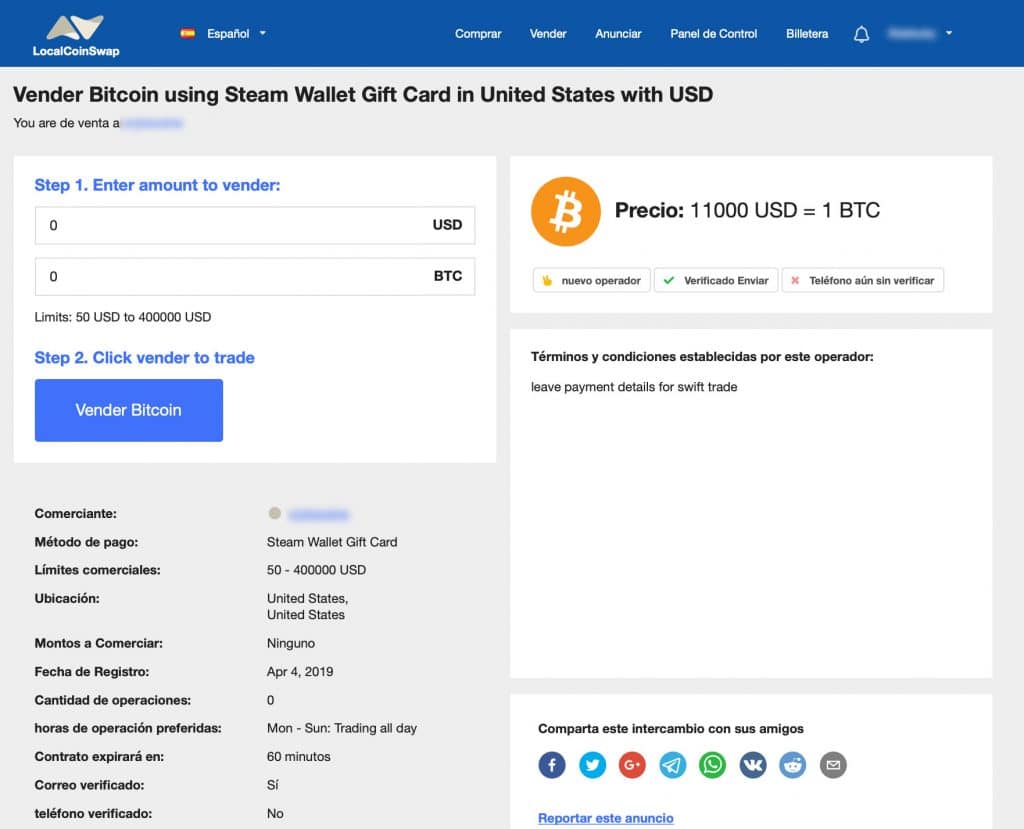Click the '60 minutos' expiry value

(298, 756)
